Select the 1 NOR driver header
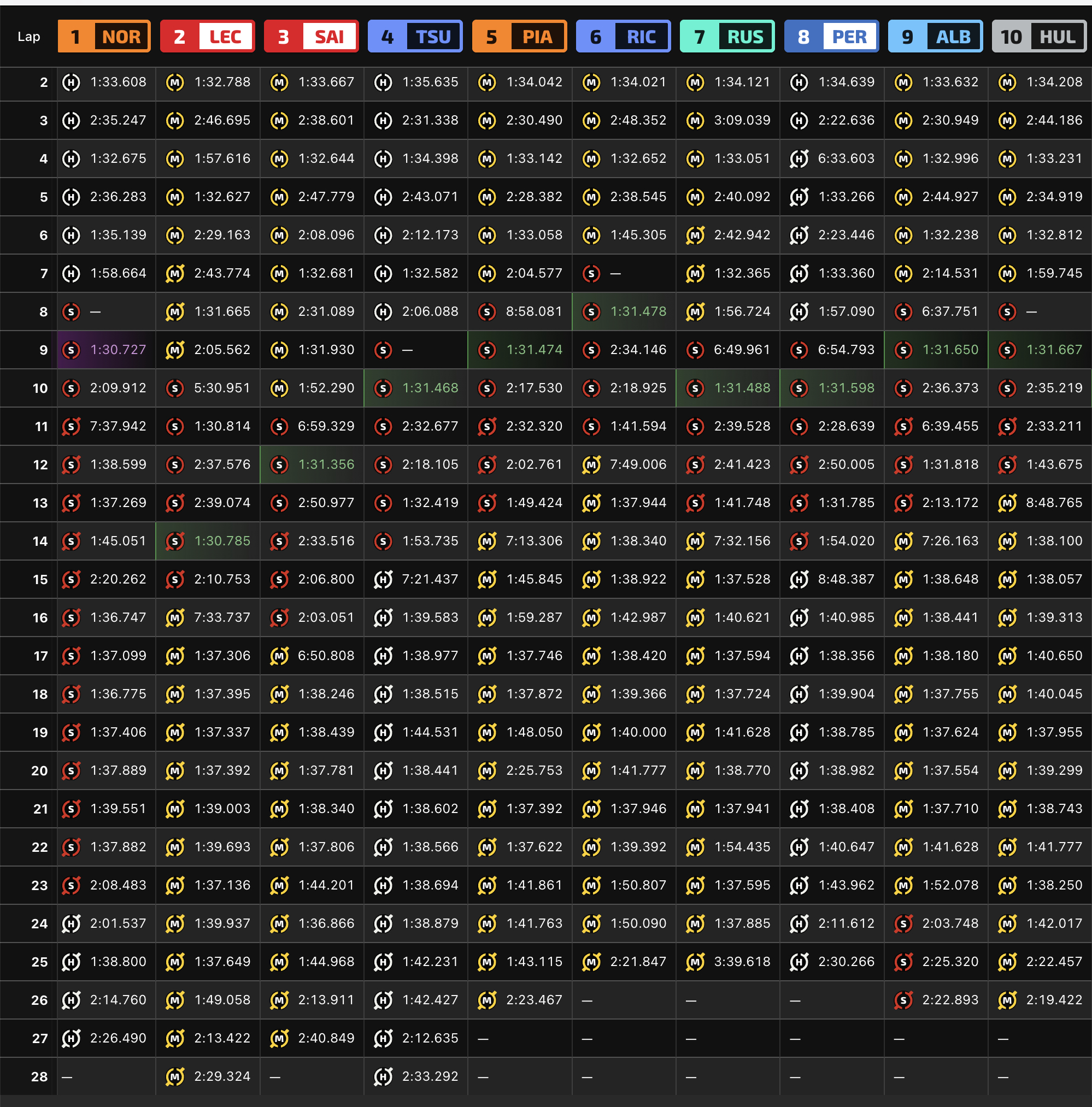Viewport: 1092px width, 1107px height. pos(104,37)
